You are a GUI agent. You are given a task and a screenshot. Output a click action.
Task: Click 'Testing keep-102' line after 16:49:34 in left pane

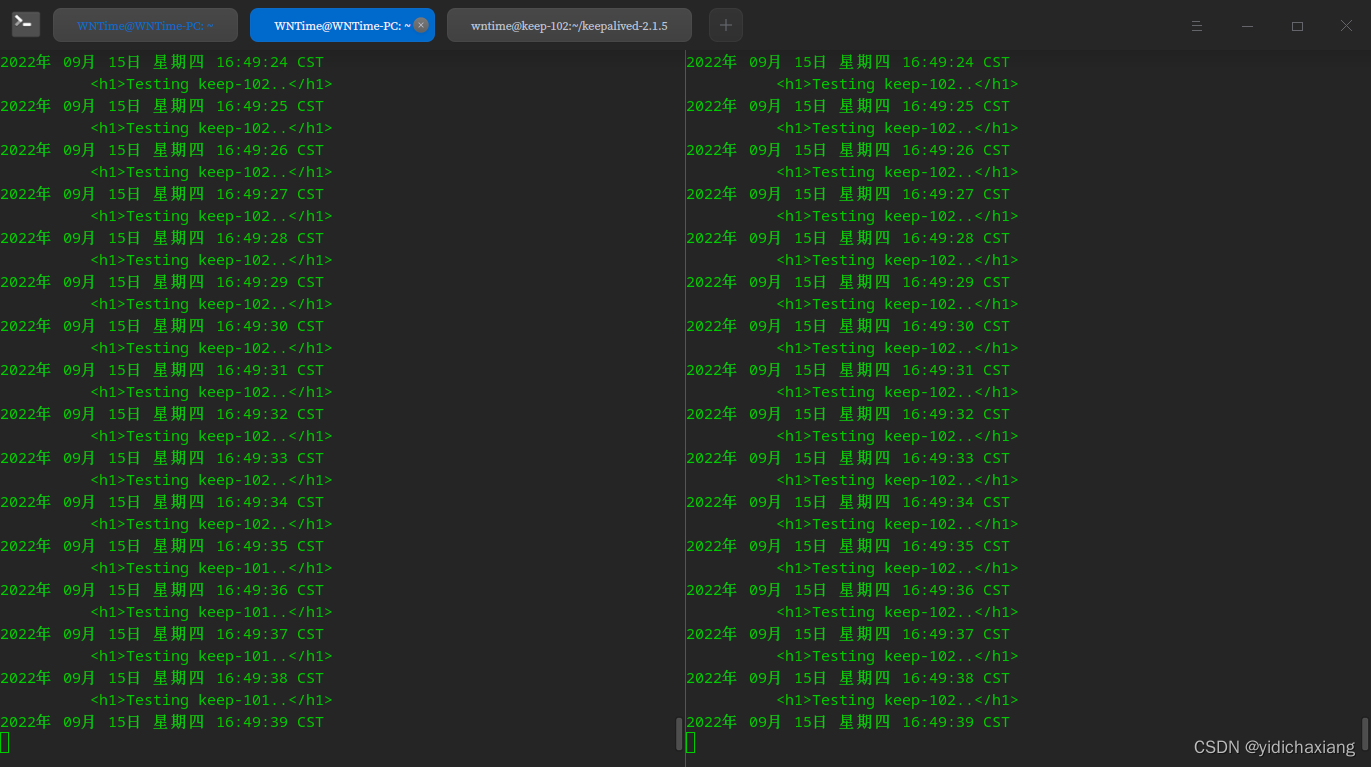point(211,524)
